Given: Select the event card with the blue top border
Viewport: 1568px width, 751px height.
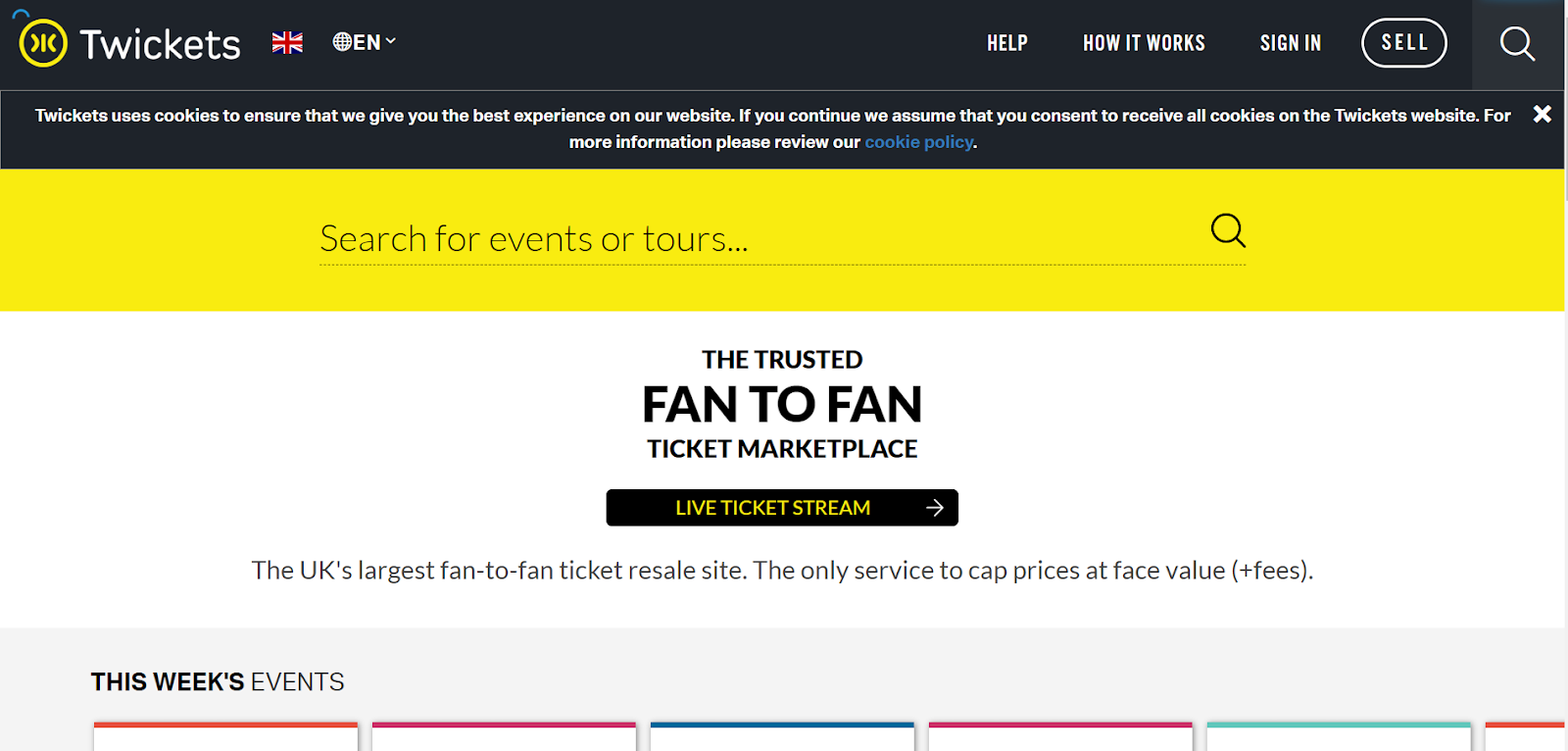Looking at the screenshot, I should pos(782,737).
